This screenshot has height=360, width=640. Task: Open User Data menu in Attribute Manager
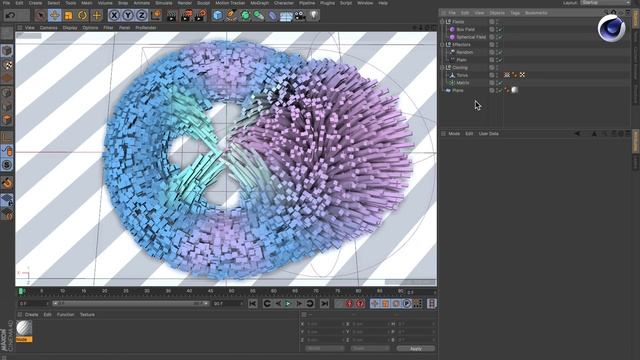click(489, 133)
